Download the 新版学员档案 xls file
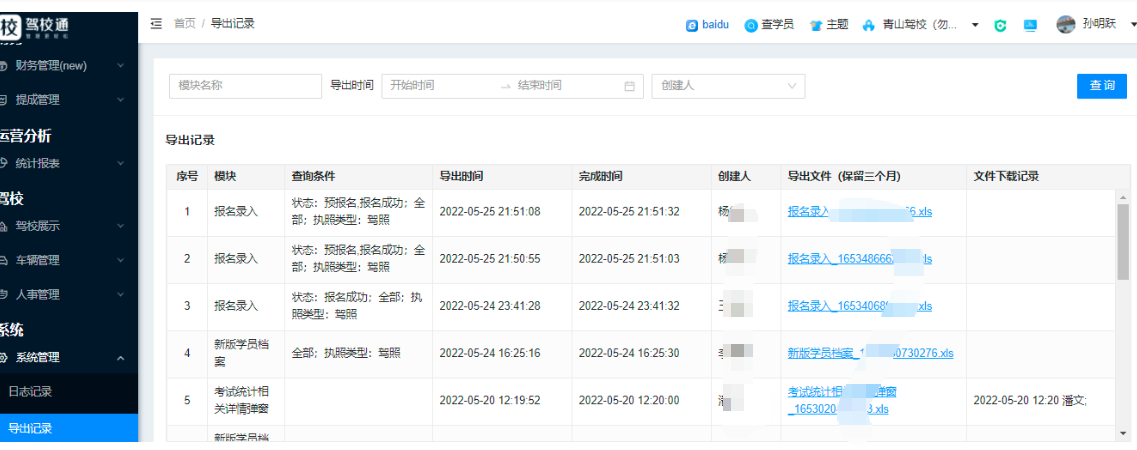This screenshot has width=1137, height=450. (x=871, y=354)
